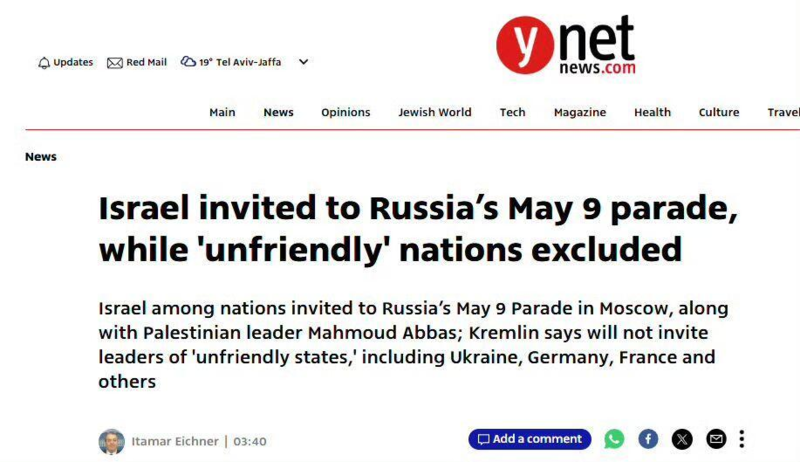Click the Add a comment button

[x=530, y=439]
